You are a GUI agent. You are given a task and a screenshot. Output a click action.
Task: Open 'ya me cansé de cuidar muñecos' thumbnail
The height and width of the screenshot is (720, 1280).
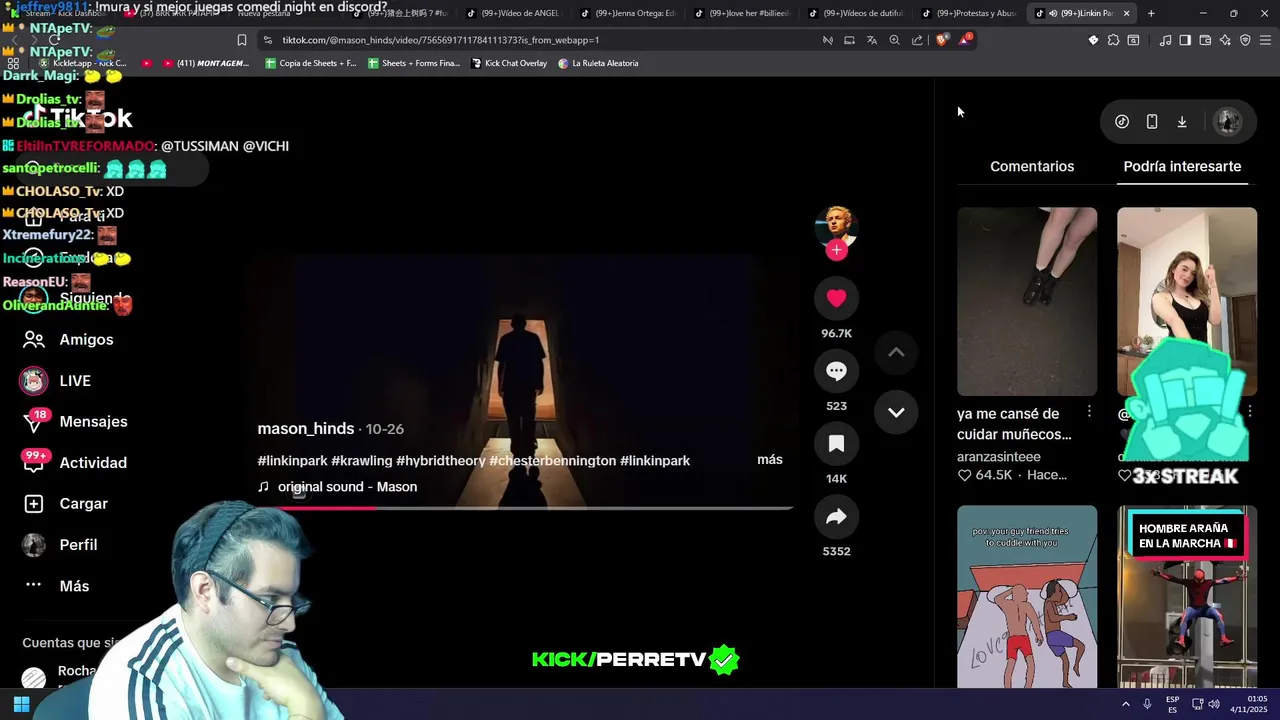[x=1027, y=301]
